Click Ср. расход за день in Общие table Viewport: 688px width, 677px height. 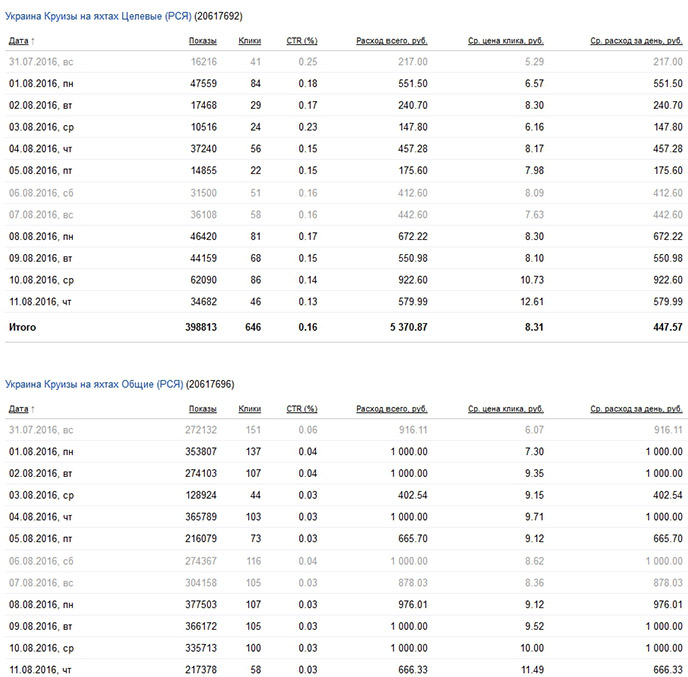(x=633, y=409)
